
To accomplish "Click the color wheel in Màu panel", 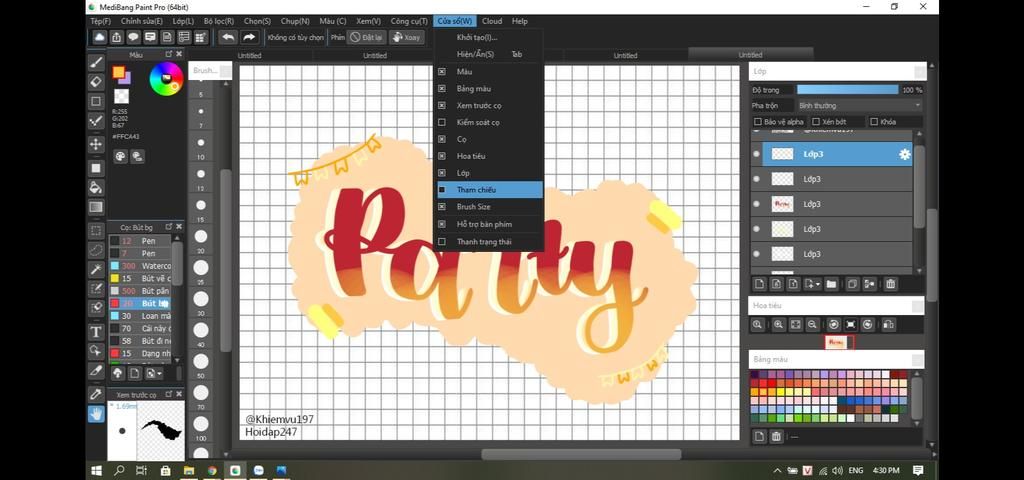I will click(x=166, y=78).
